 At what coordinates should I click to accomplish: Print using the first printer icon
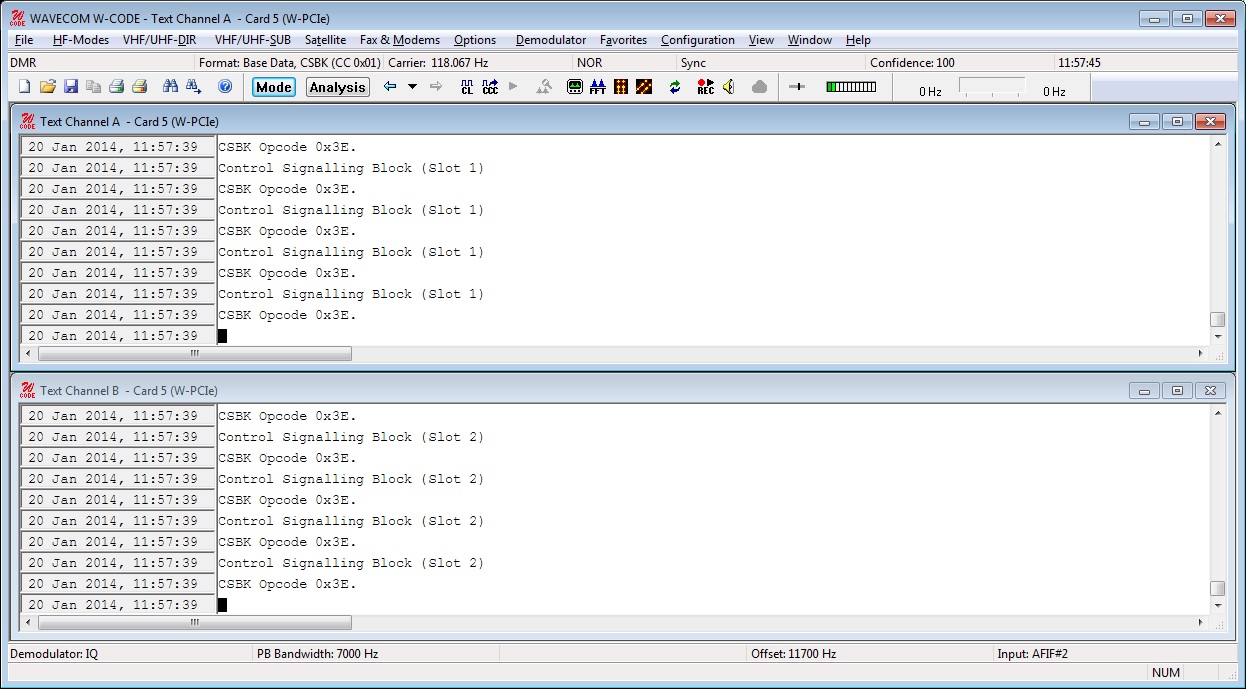(116, 87)
